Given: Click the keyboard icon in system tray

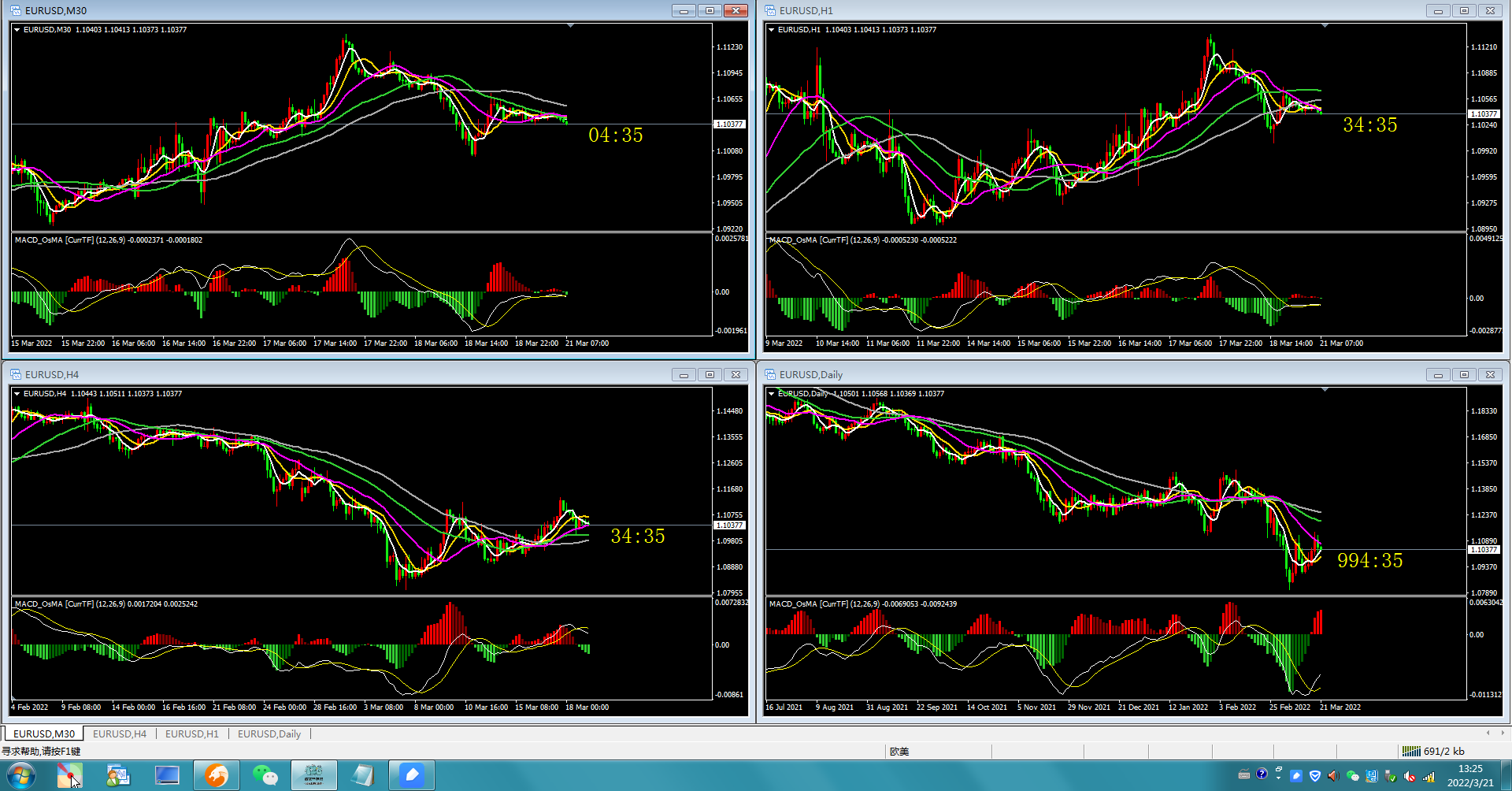Looking at the screenshot, I should tap(1244, 774).
